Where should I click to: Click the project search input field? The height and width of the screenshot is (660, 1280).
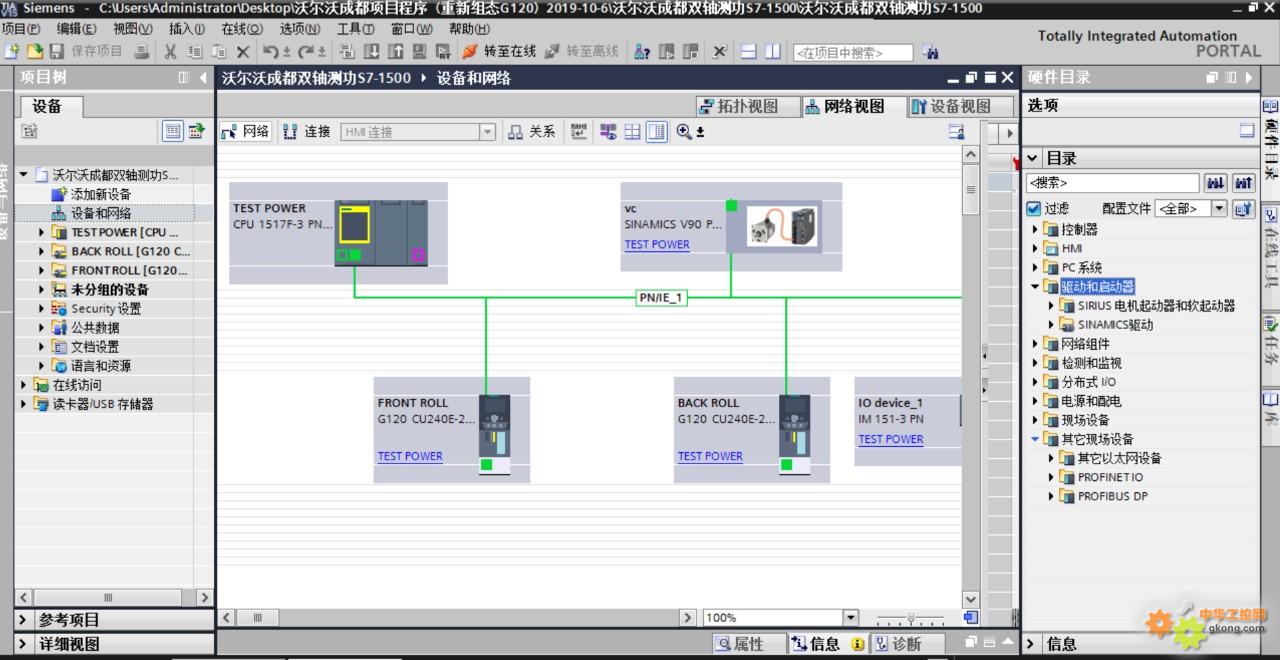click(853, 52)
